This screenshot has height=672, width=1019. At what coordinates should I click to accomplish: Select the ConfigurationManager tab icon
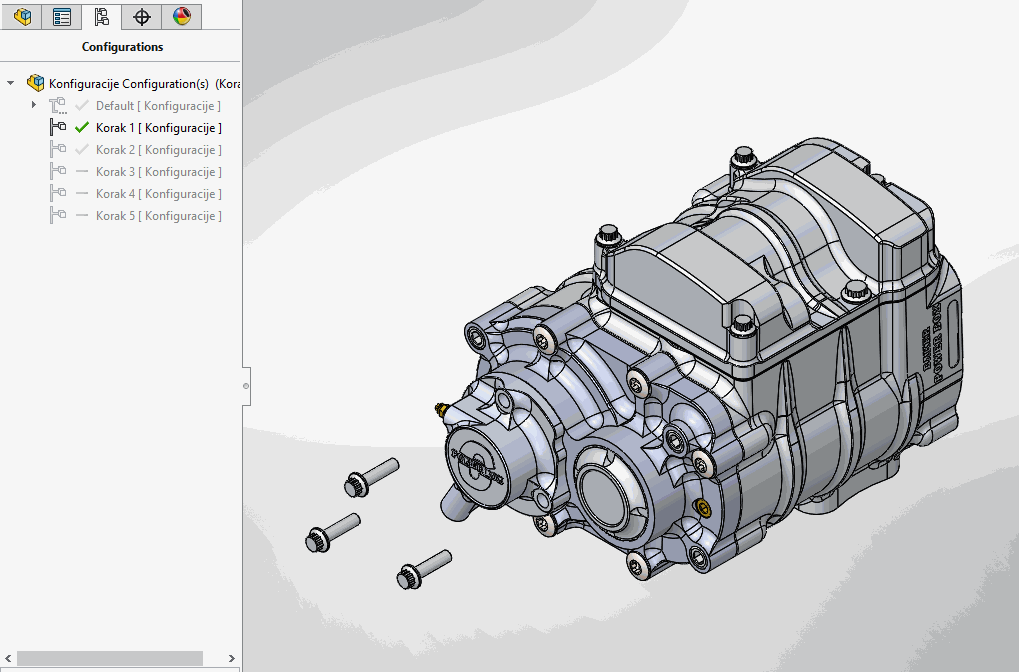101,17
